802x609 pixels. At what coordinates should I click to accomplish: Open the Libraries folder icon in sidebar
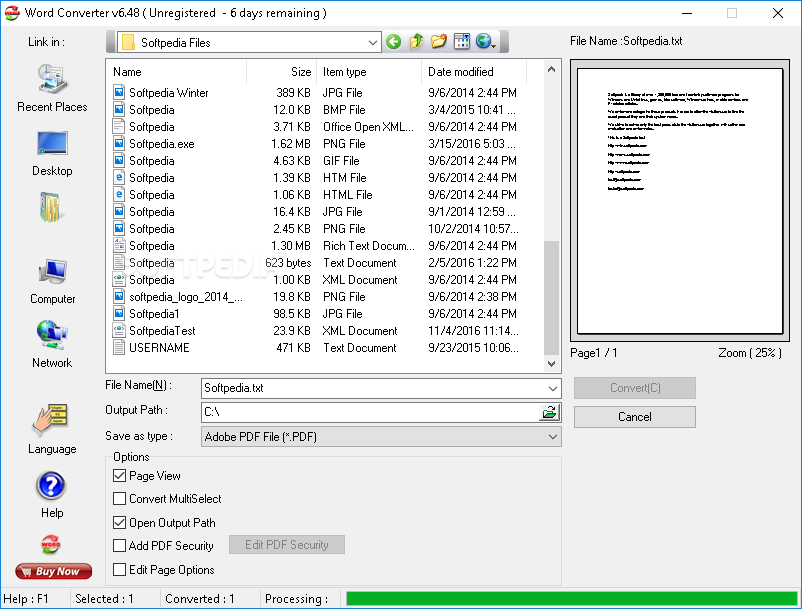pyautogui.click(x=50, y=207)
